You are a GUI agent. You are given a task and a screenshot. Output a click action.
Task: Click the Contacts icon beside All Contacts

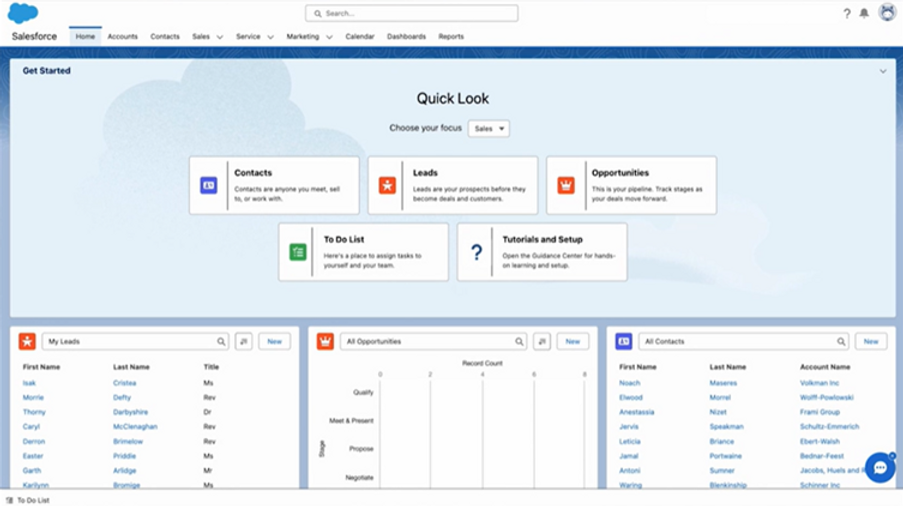624,341
